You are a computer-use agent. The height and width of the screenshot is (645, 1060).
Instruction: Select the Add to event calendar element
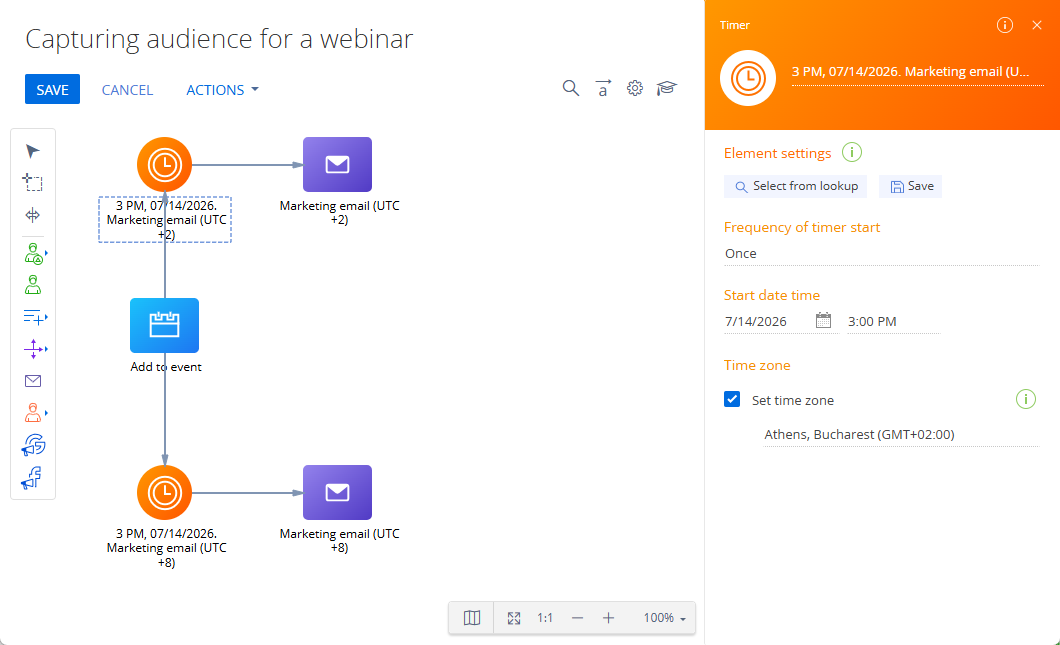[164, 325]
